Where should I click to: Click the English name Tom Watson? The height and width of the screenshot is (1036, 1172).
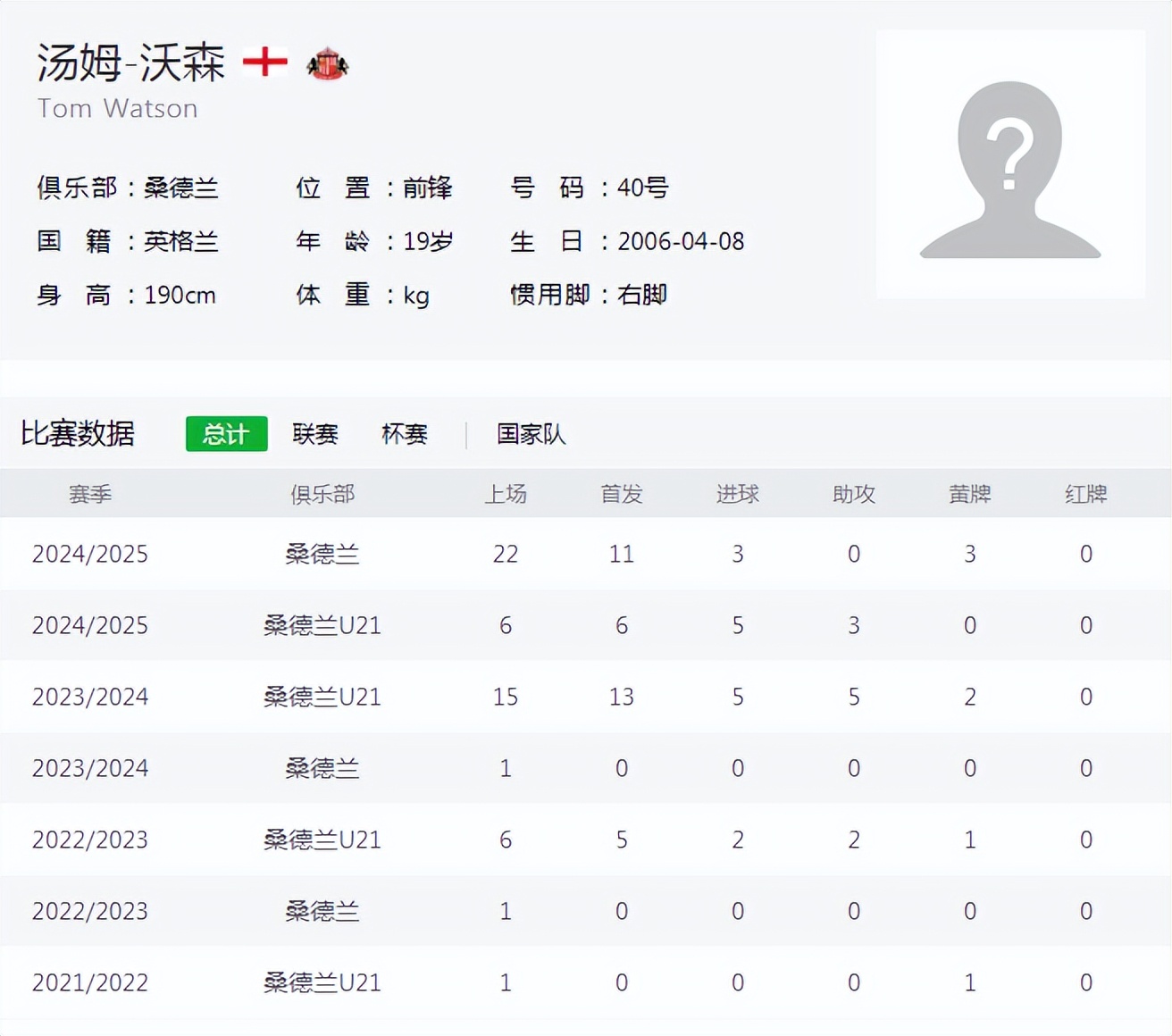coord(118,108)
